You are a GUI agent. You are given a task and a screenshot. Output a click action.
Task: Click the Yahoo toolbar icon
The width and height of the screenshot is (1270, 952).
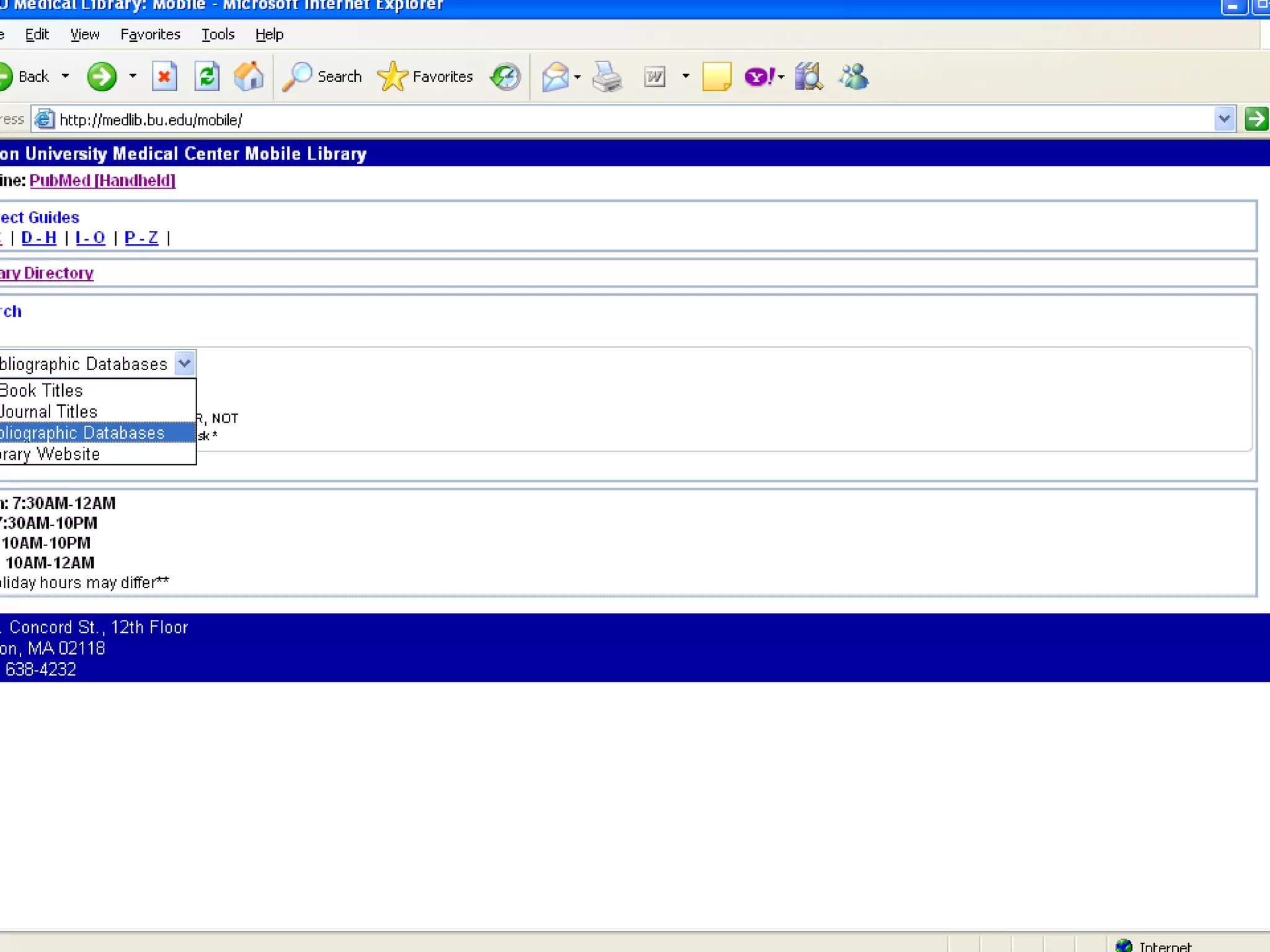[x=758, y=77]
